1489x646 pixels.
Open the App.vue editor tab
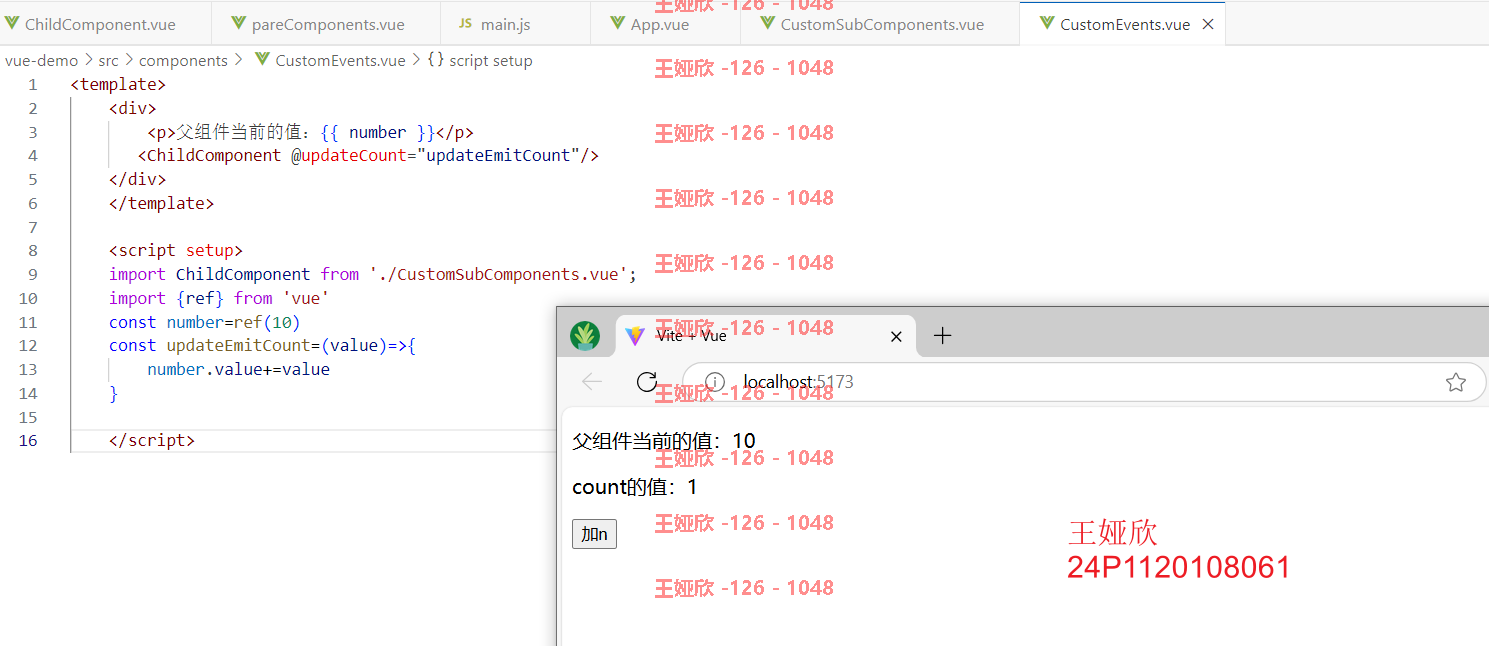(665, 24)
